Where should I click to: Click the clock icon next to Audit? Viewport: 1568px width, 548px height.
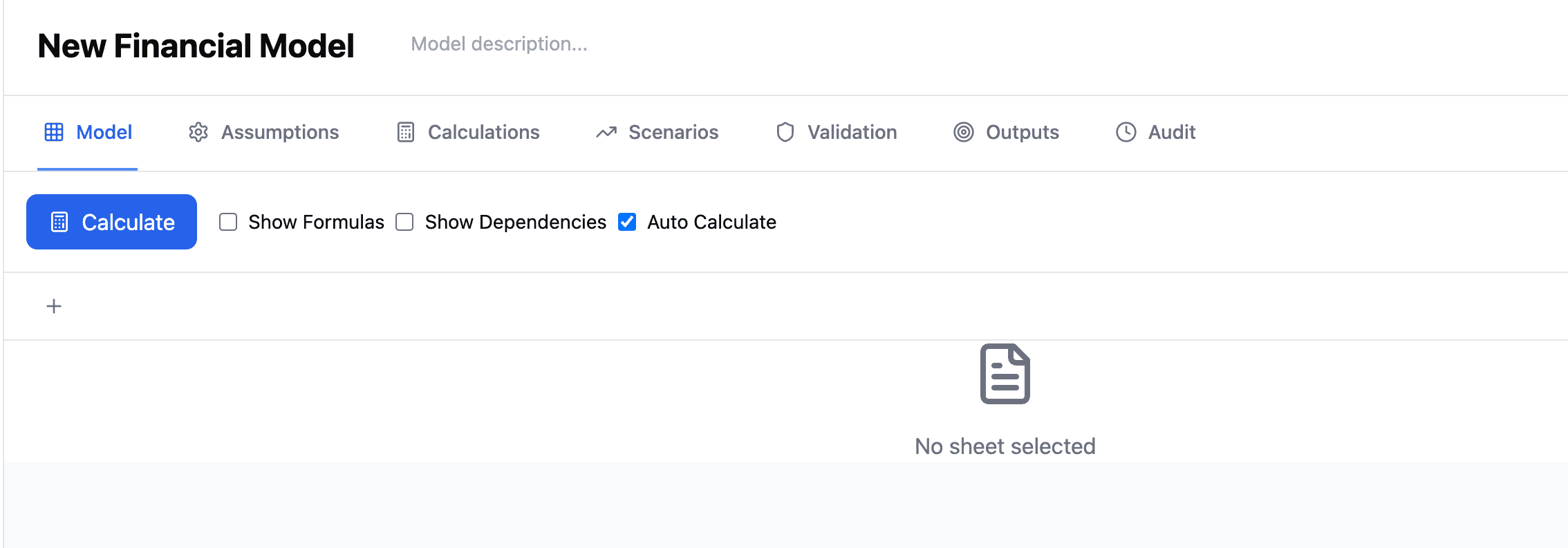coord(1126,132)
